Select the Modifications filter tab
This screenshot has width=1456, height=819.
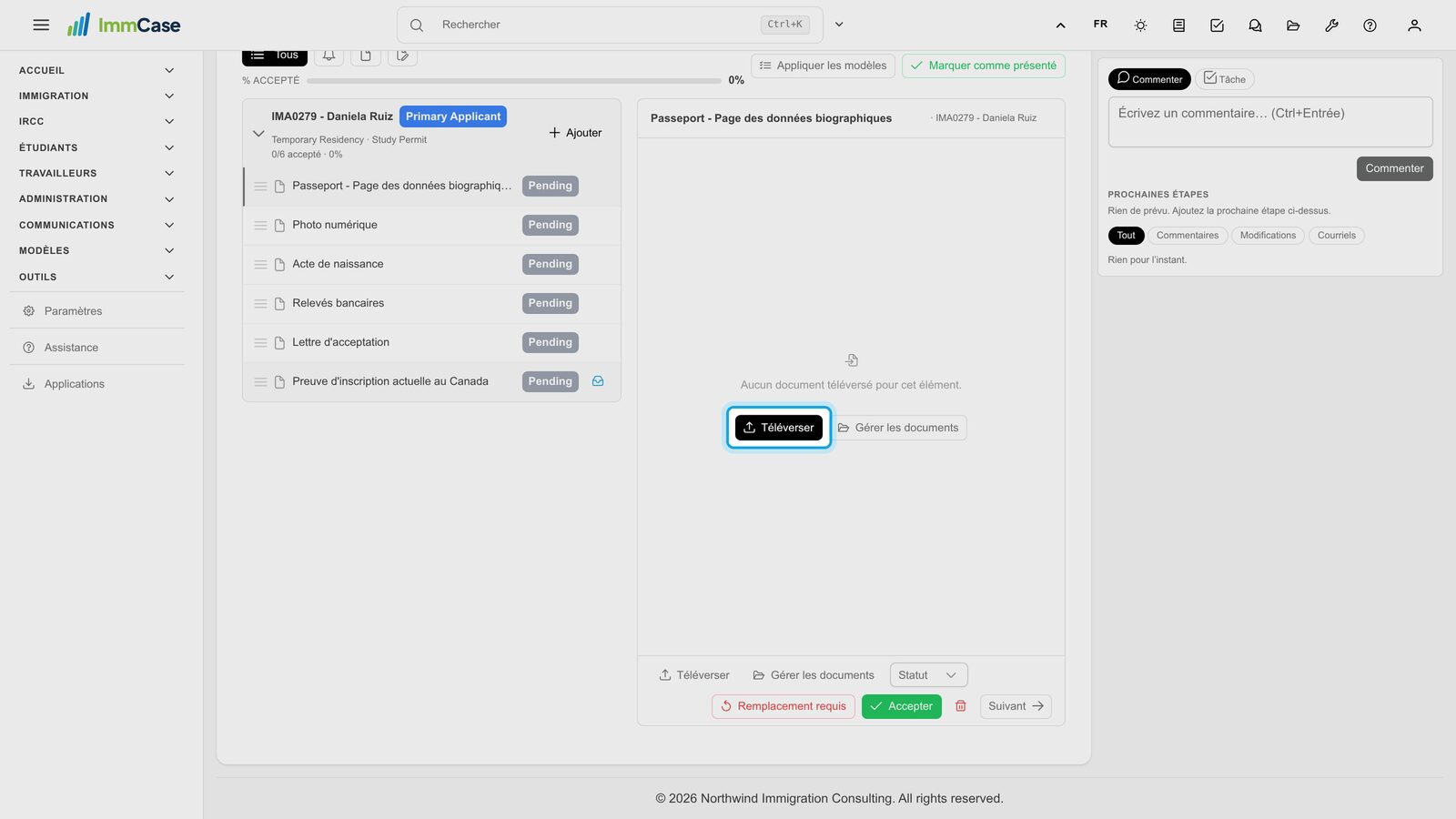click(x=1268, y=236)
